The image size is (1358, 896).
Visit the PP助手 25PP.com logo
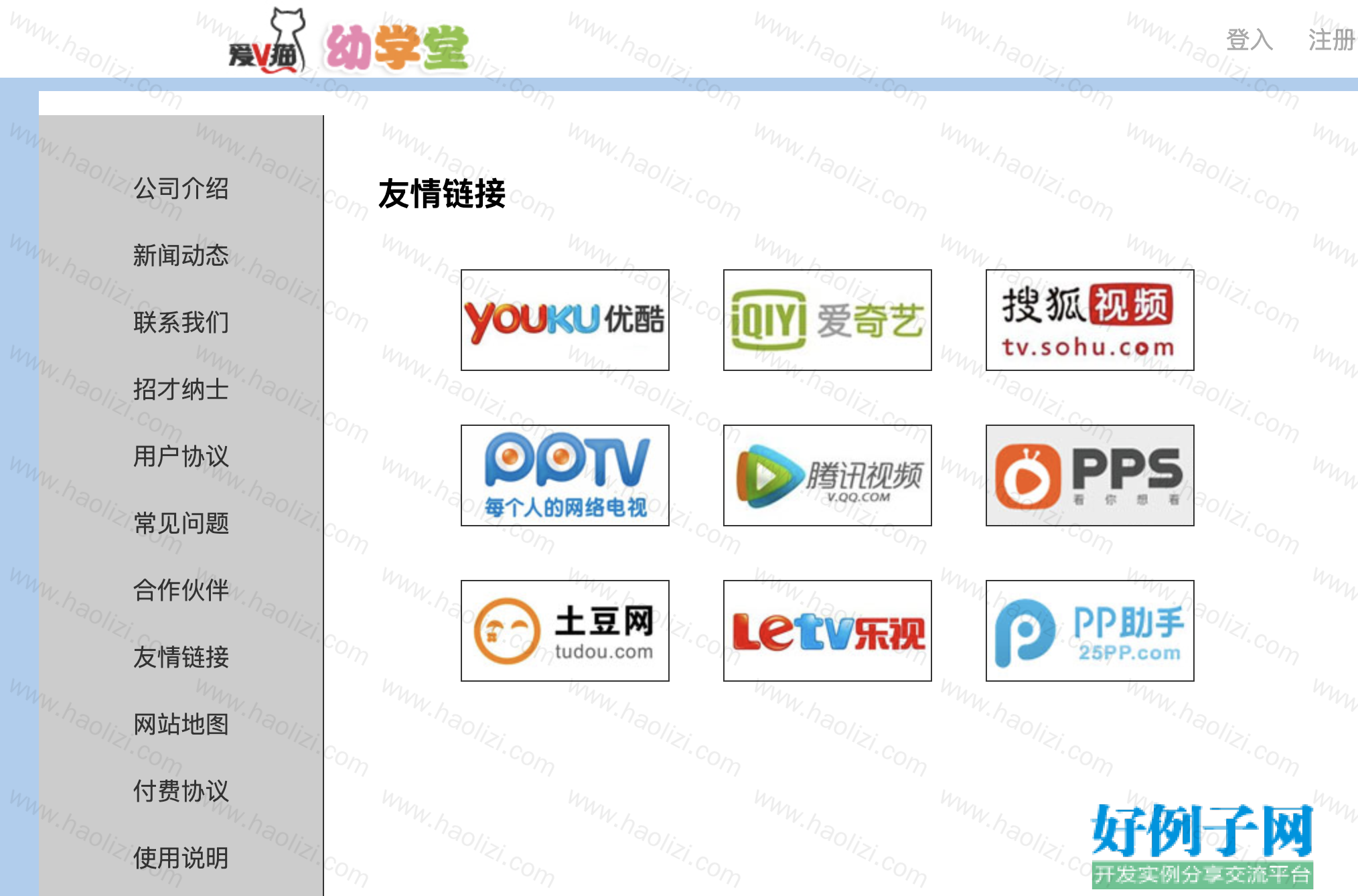[1090, 631]
